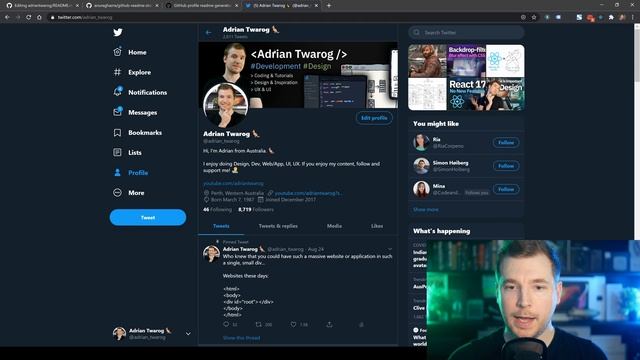The image size is (640, 360).
Task: Open the browser extensions puzzle icon
Action: [611, 17]
